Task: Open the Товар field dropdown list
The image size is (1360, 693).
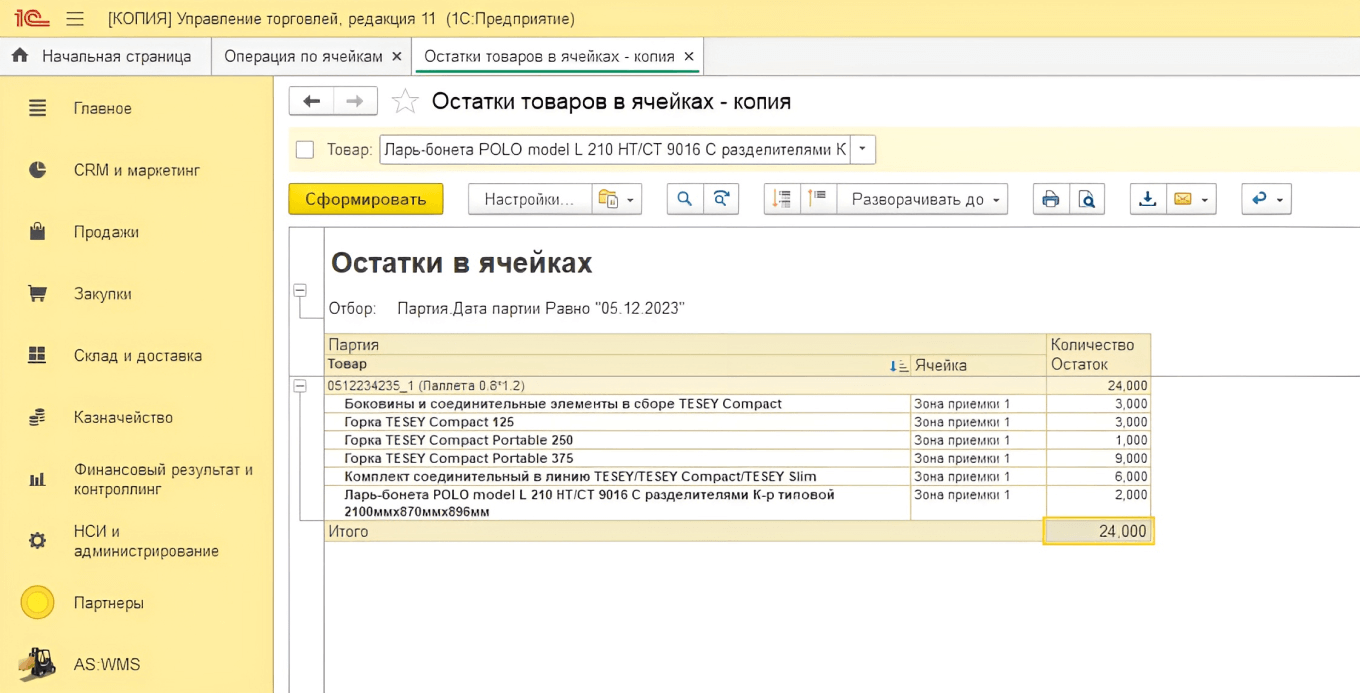Action: (862, 150)
